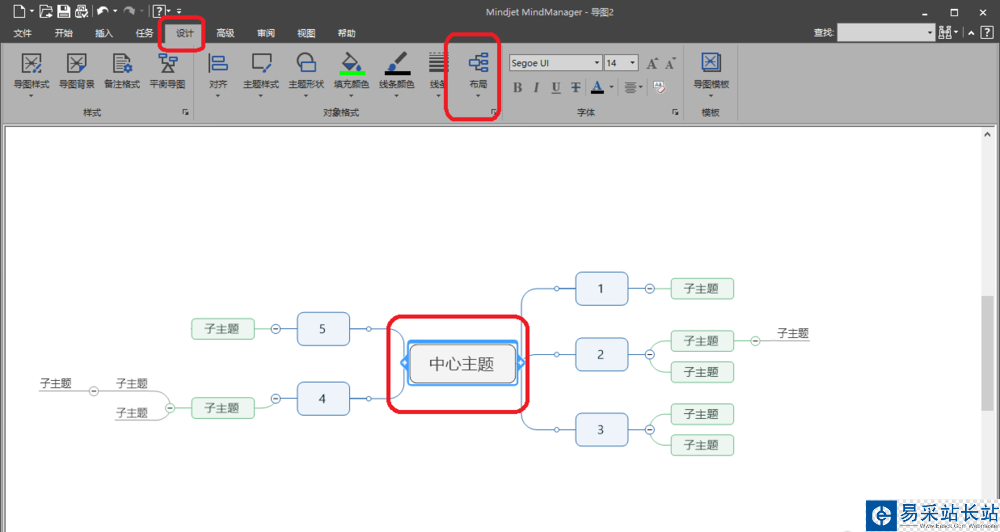
Task: Toggle italic formatting
Action: [x=536, y=87]
